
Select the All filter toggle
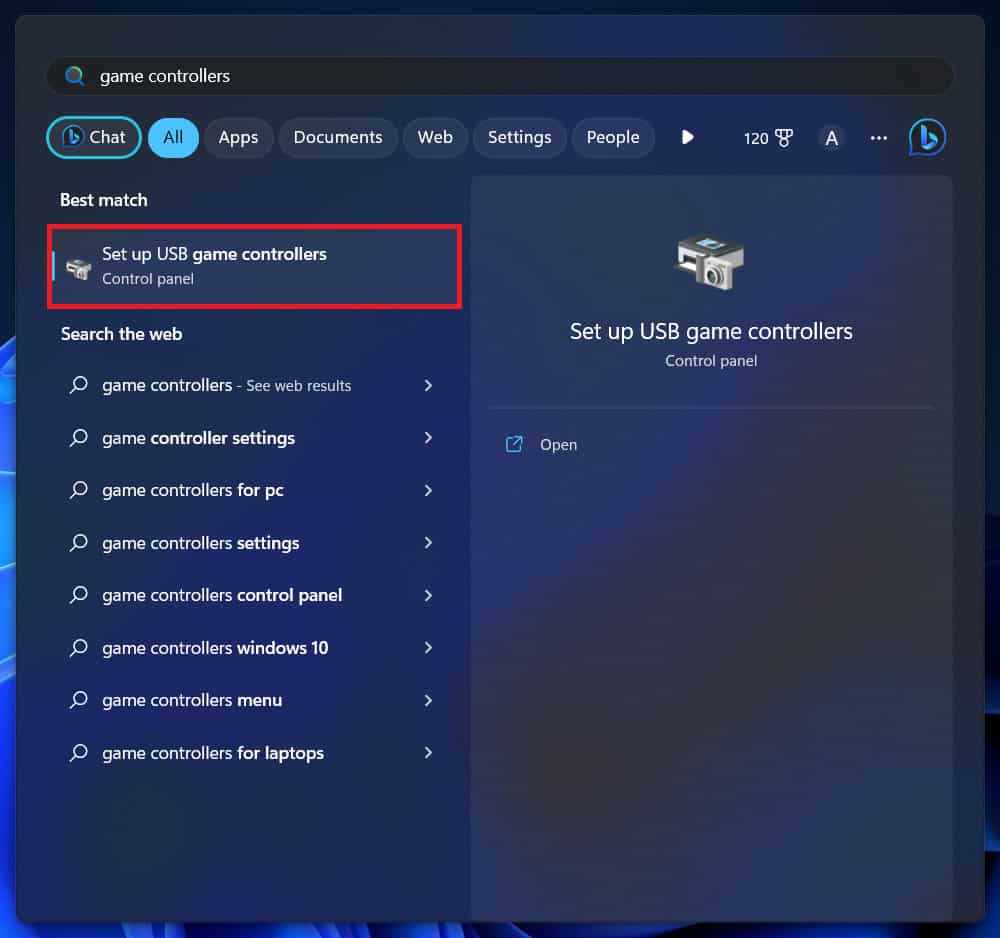tap(173, 138)
